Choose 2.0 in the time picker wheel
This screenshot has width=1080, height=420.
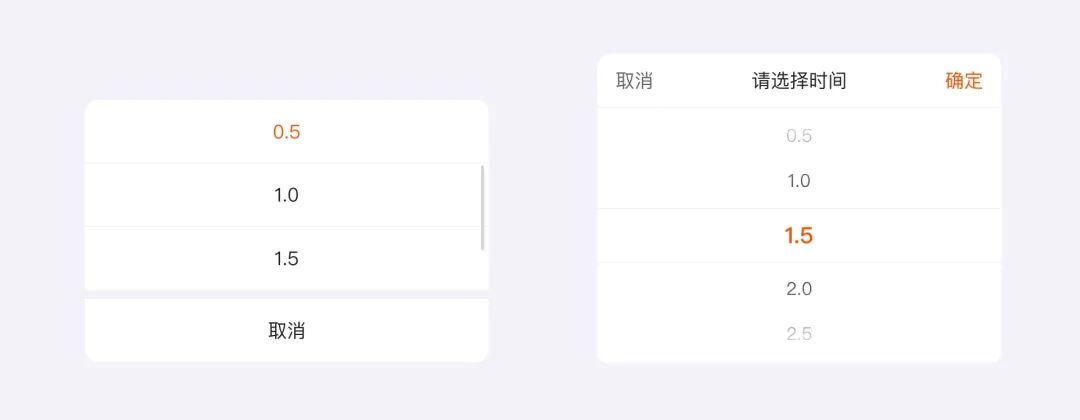(799, 289)
